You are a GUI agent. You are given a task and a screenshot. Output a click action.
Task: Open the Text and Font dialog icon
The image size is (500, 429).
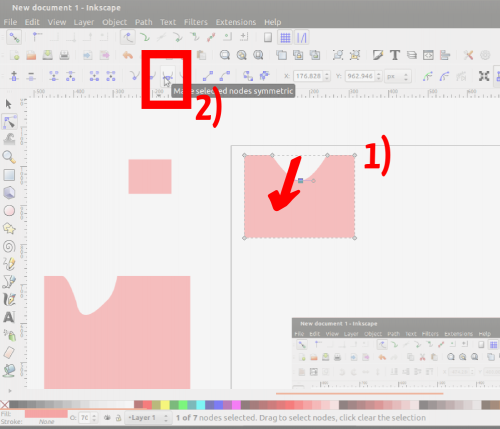coord(395,55)
